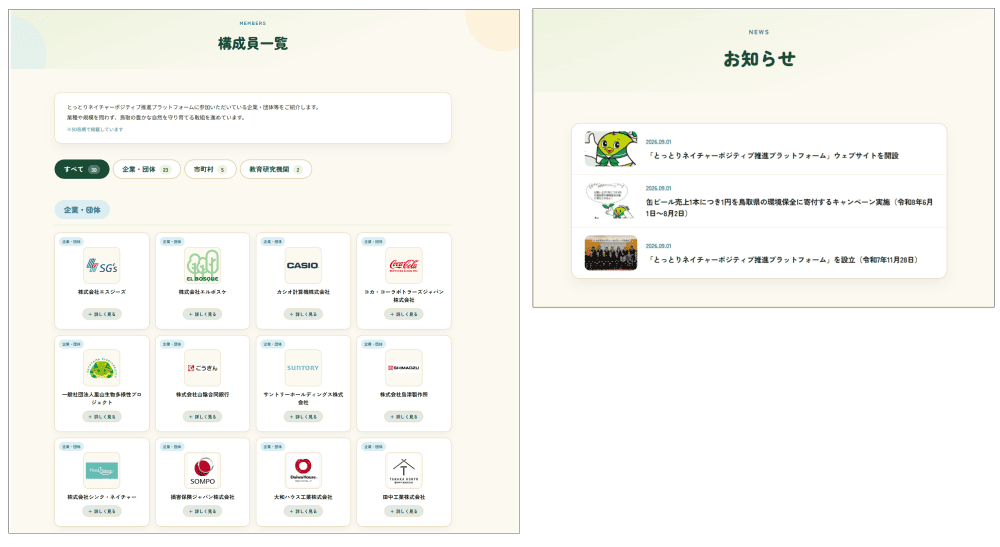1000x547 pixels.
Task: Click the ごうぎん bank logo
Action: 202,368
